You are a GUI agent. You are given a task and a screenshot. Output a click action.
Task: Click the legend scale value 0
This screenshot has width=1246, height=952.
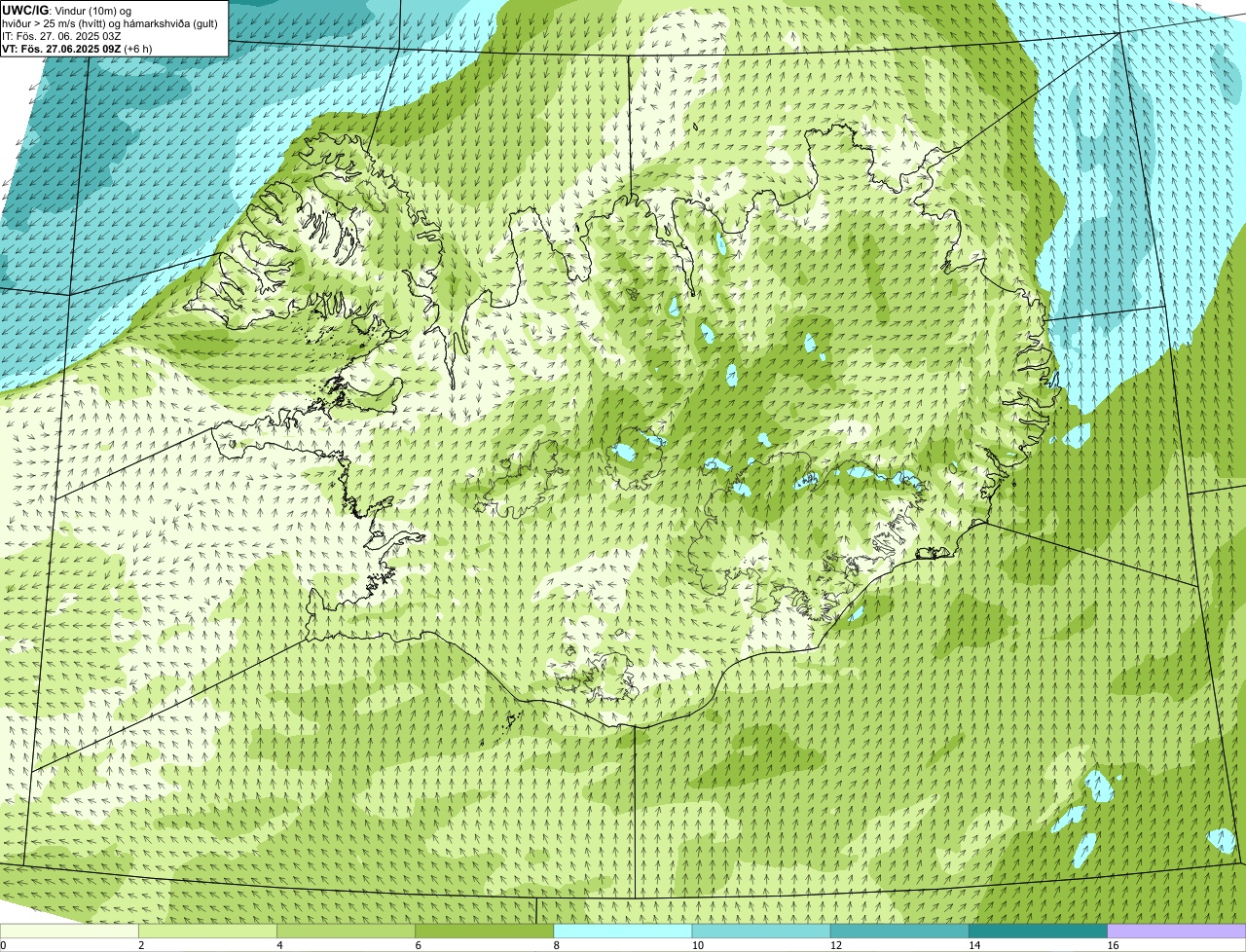3,945
